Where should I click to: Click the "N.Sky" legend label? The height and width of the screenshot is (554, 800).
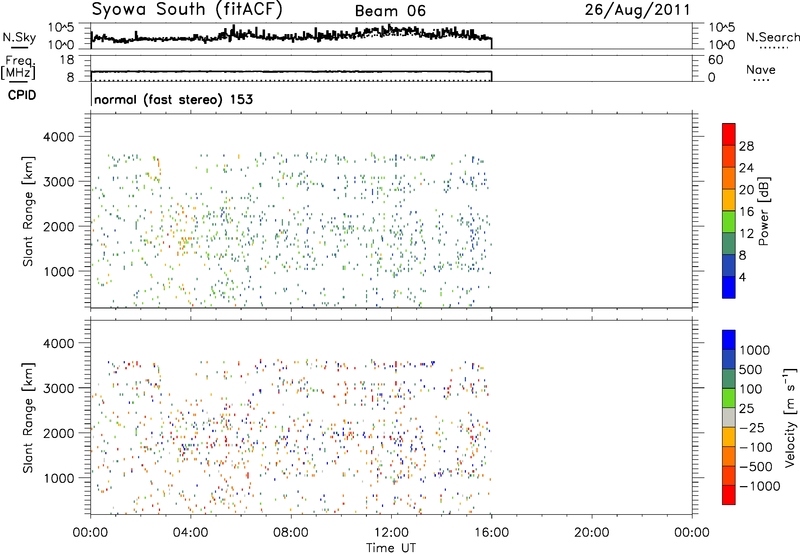[x=19, y=37]
